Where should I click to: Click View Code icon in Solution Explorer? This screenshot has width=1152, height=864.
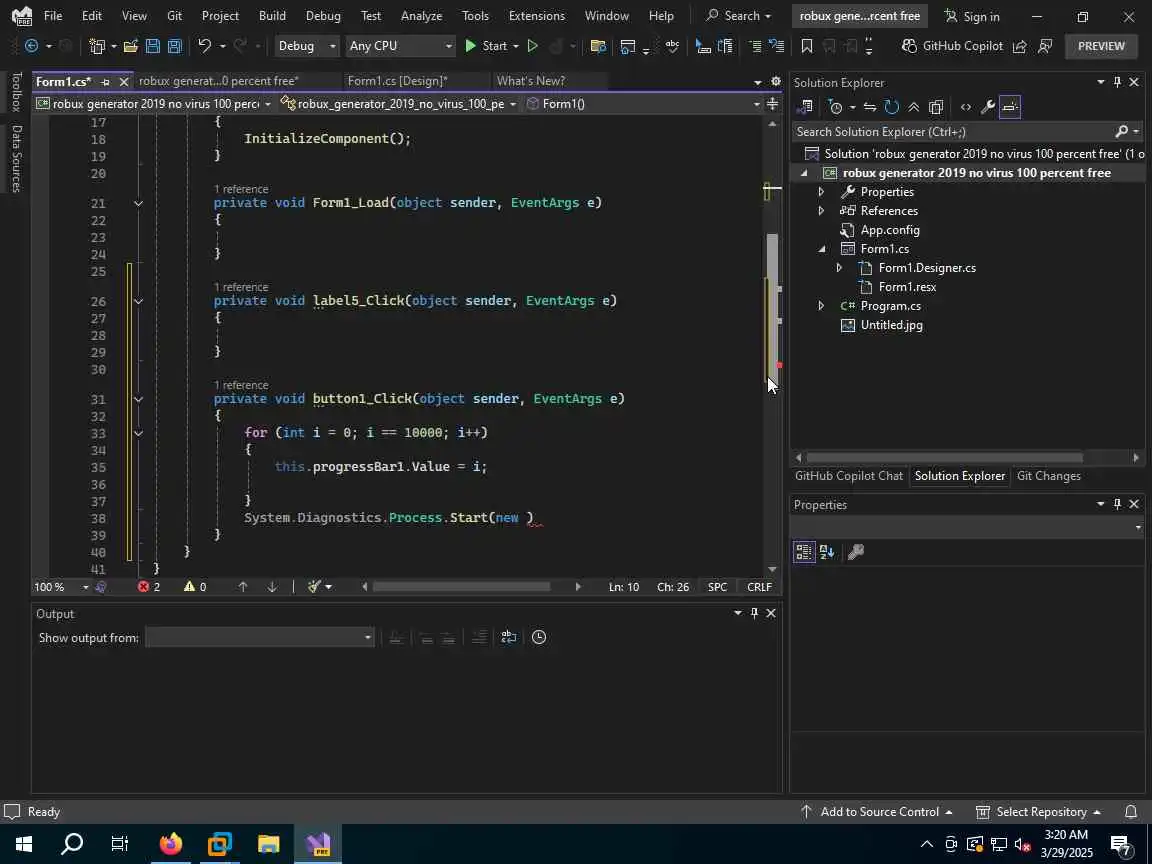pyautogui.click(x=965, y=107)
